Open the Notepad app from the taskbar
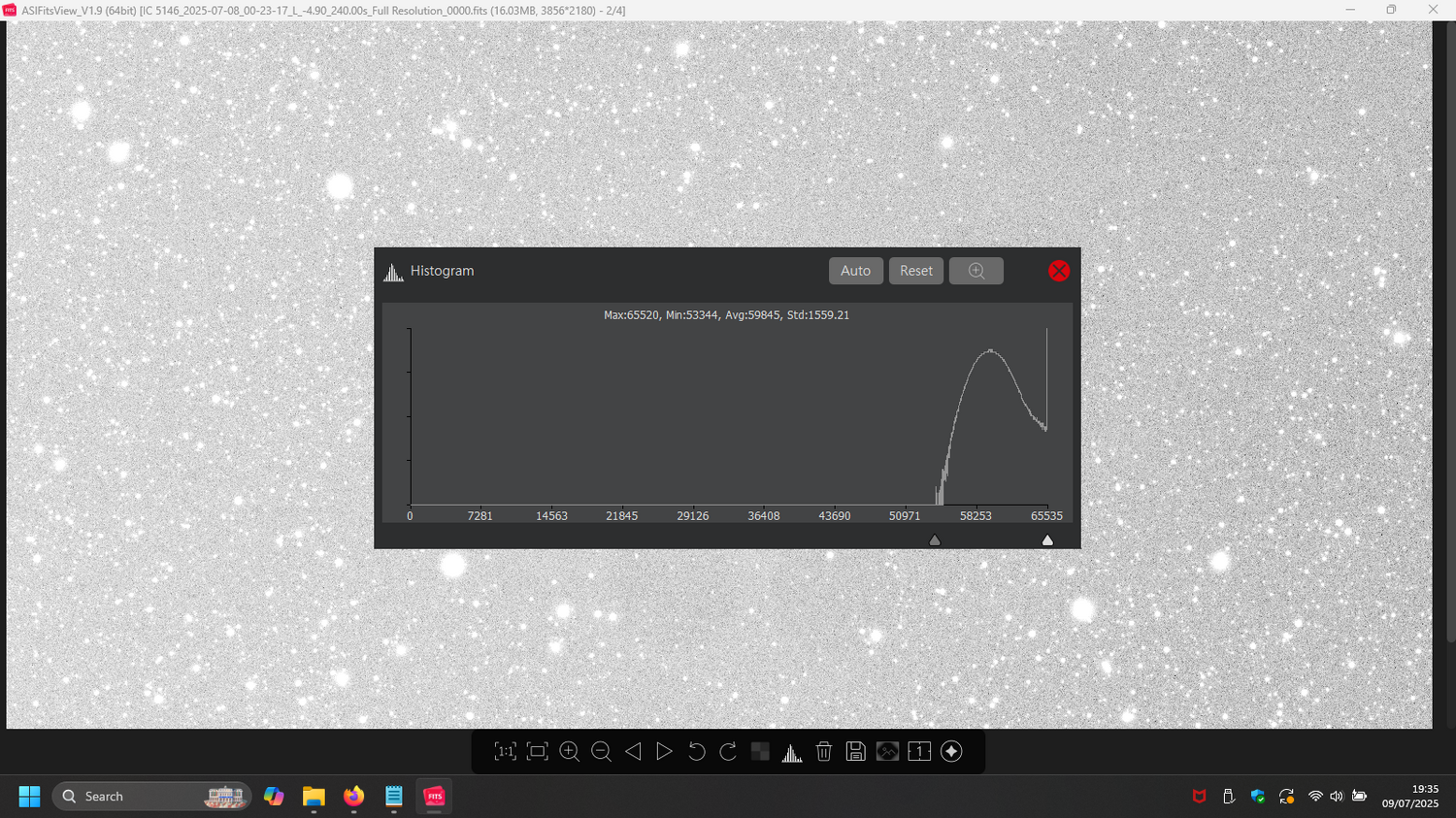The height and width of the screenshot is (818, 1456). pyautogui.click(x=393, y=797)
